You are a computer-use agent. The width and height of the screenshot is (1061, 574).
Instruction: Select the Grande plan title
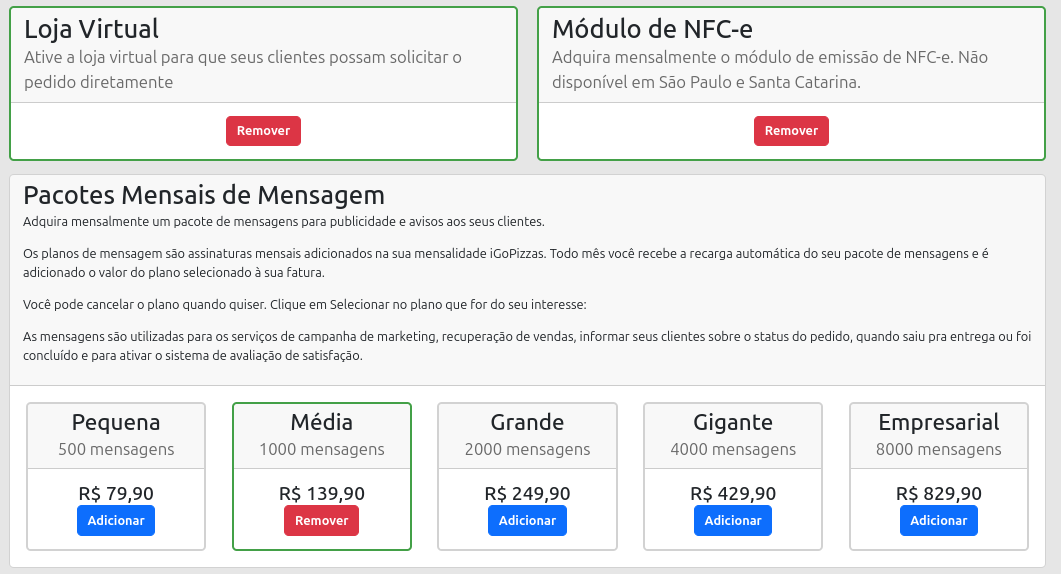527,422
